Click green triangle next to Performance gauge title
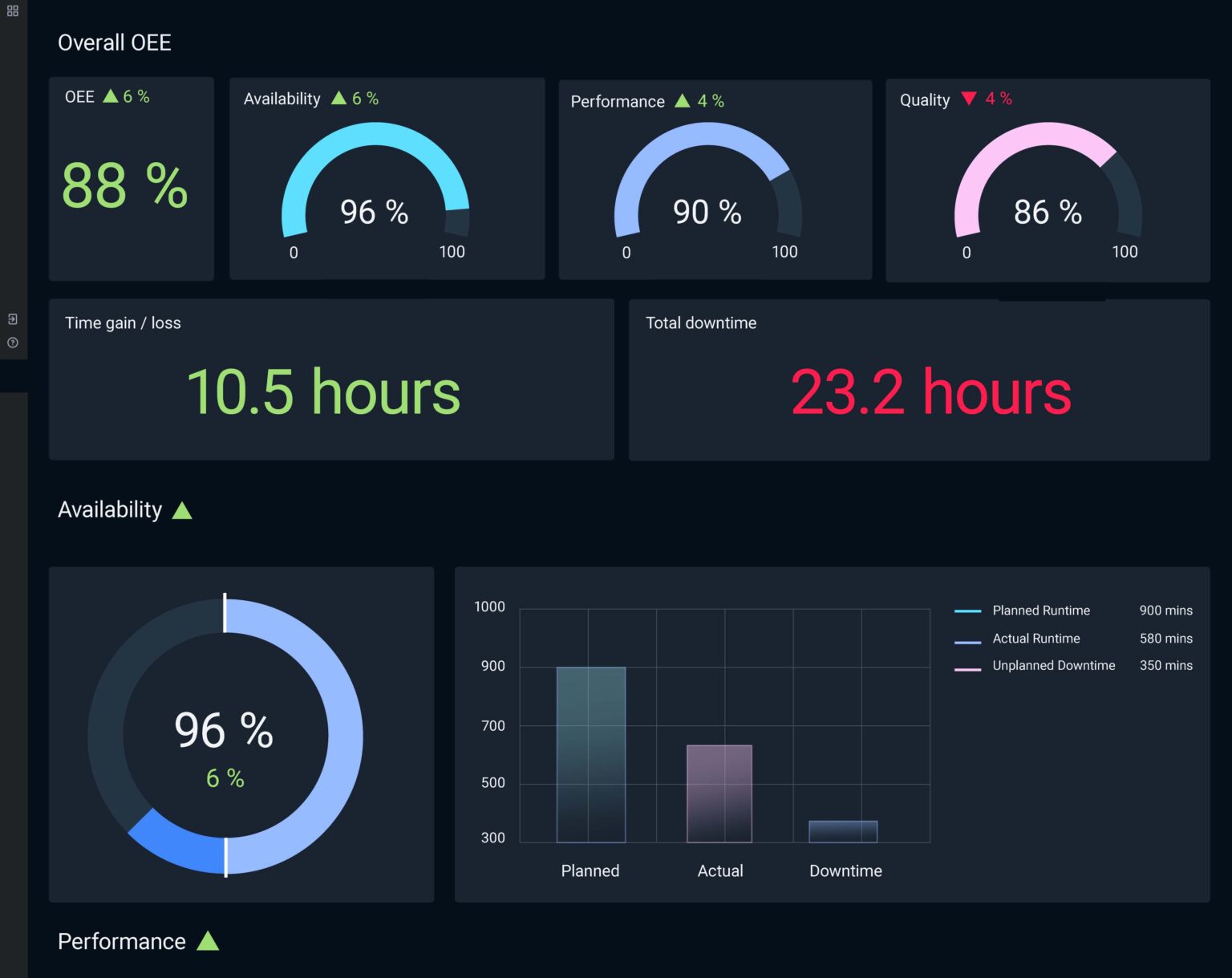 point(683,101)
